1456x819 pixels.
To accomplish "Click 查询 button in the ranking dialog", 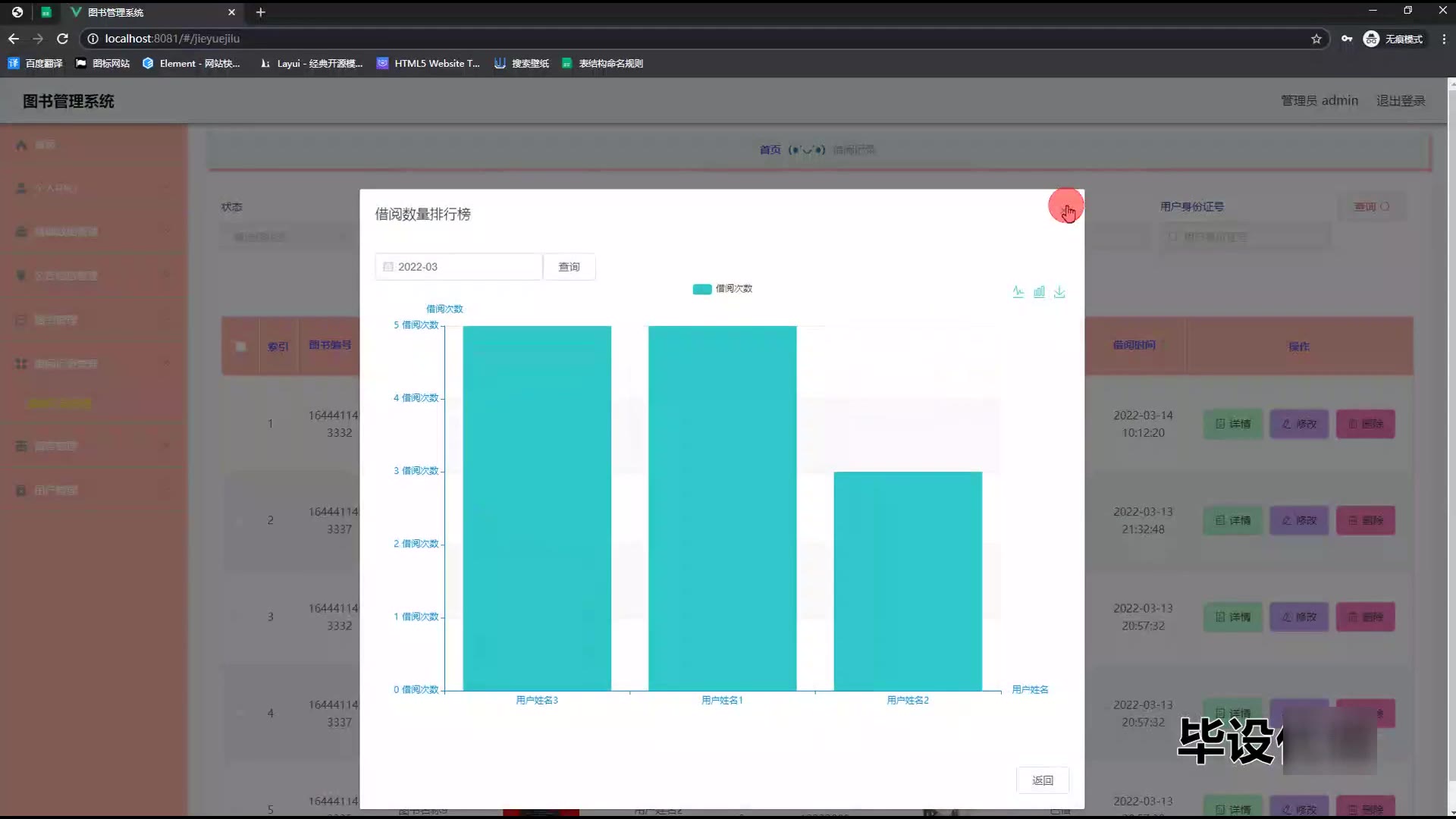I will [x=569, y=267].
